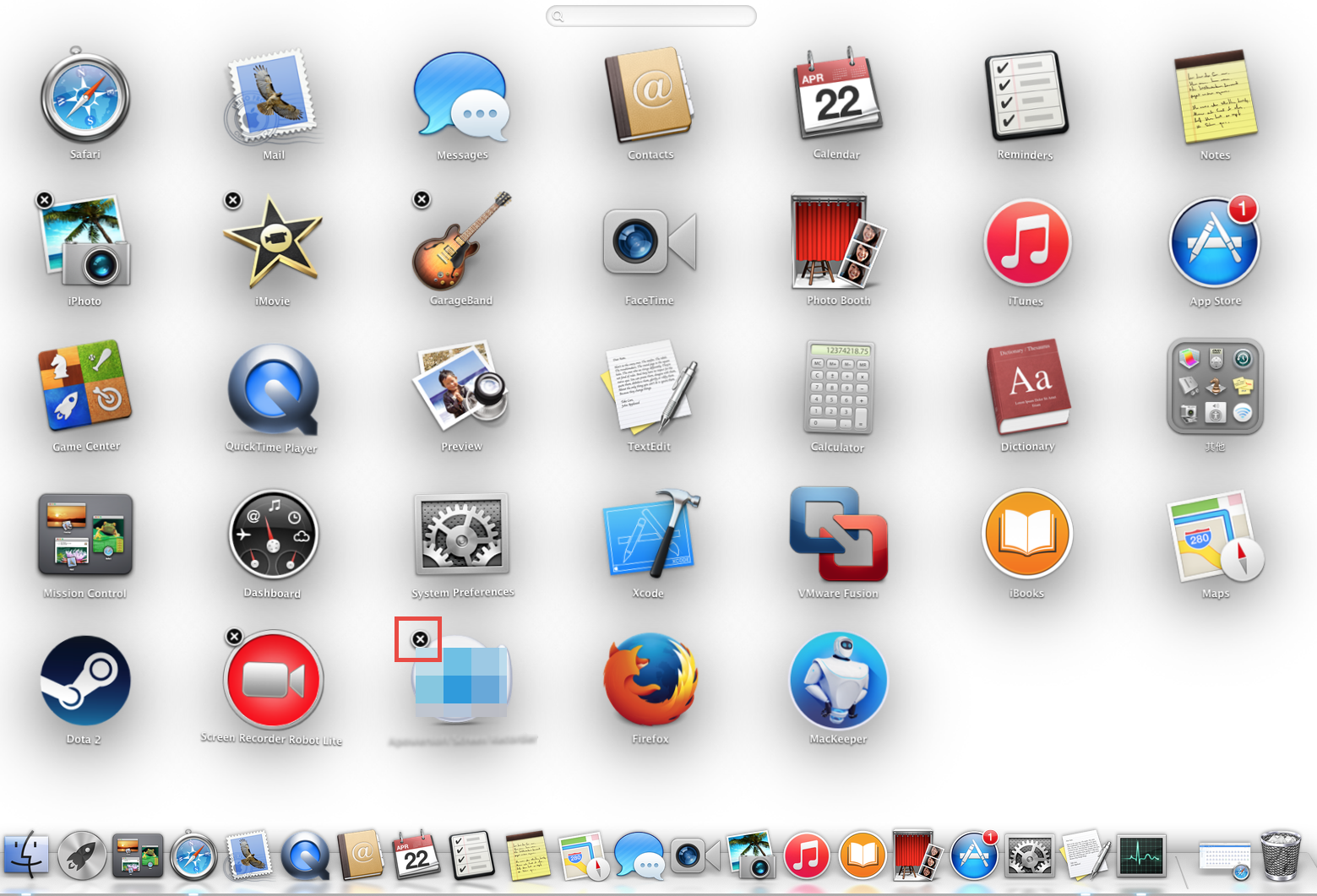Remove iMovie via its delete badge
The image size is (1317, 896).
232,199
